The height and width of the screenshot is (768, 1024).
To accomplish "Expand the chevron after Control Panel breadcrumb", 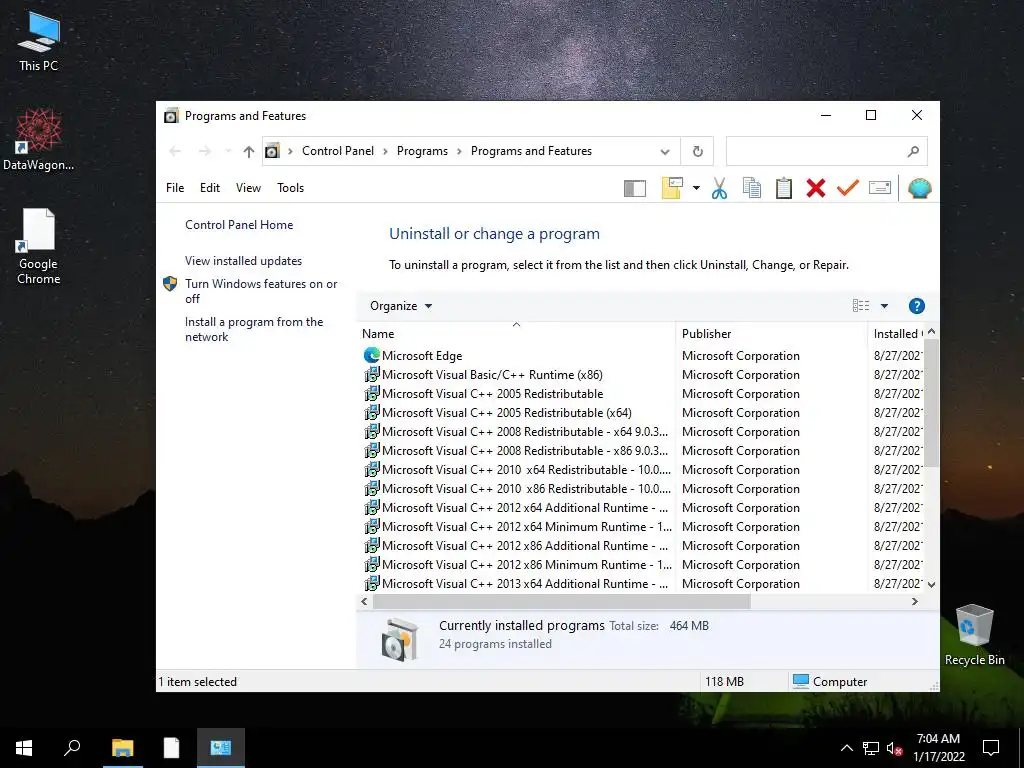I will 385,152.
